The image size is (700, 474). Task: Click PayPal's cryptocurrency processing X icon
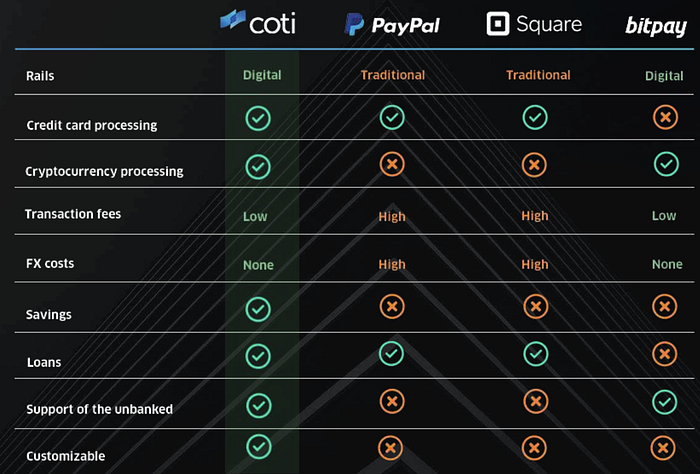[392, 164]
